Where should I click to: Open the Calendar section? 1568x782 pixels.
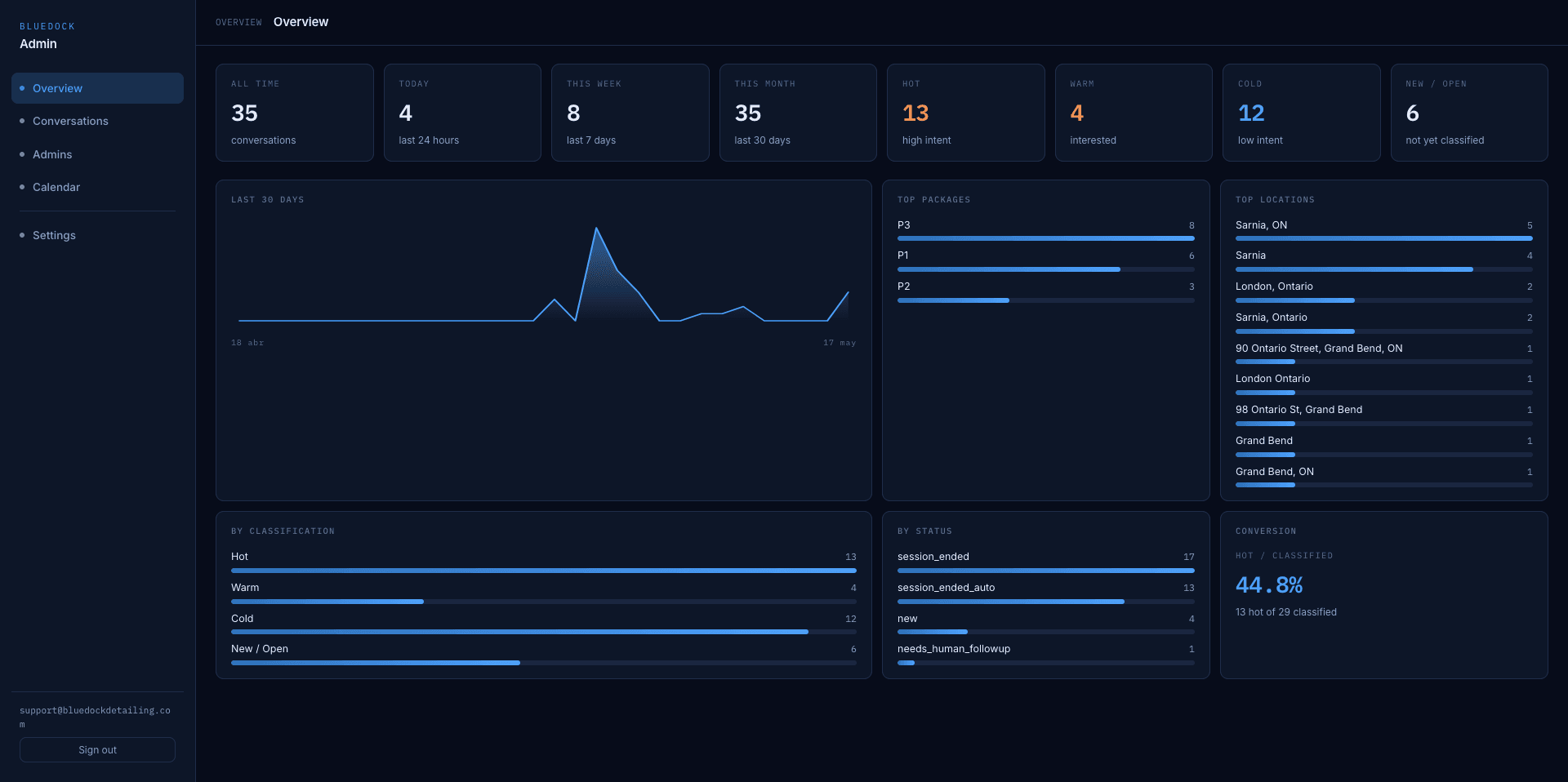click(97, 187)
